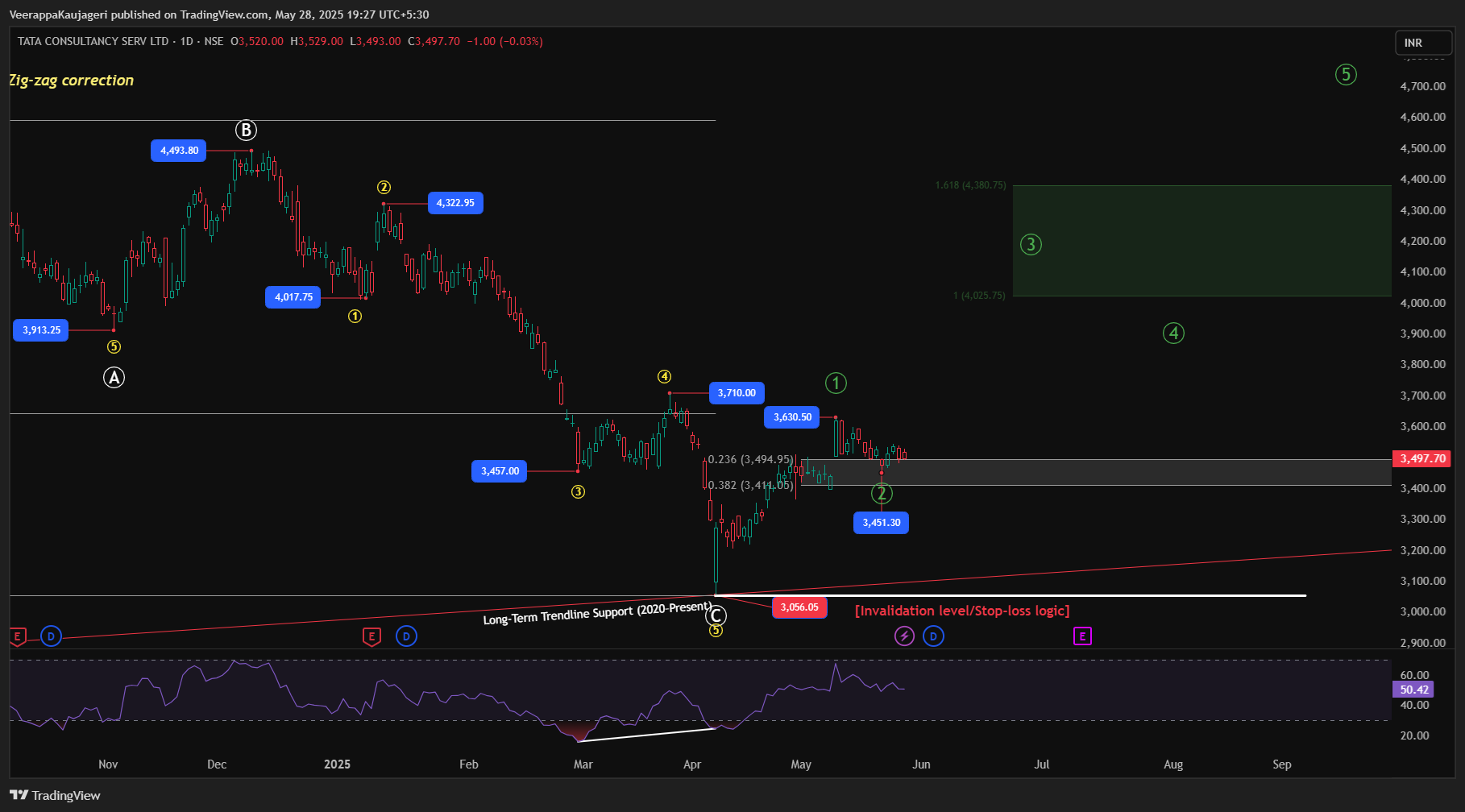
Task: Click the 4,017.75 price label
Action: pyautogui.click(x=293, y=297)
